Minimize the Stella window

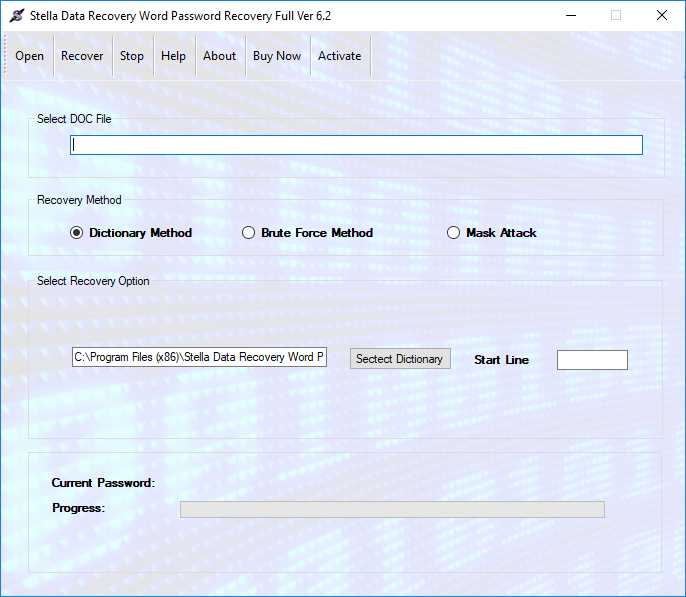click(x=571, y=15)
